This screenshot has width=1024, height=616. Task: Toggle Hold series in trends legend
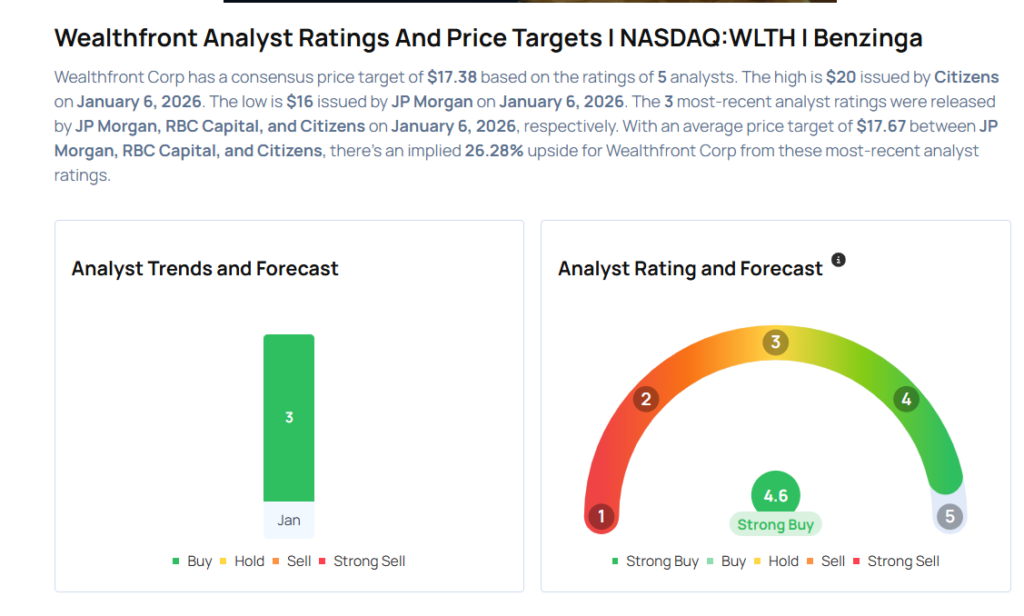coord(241,561)
